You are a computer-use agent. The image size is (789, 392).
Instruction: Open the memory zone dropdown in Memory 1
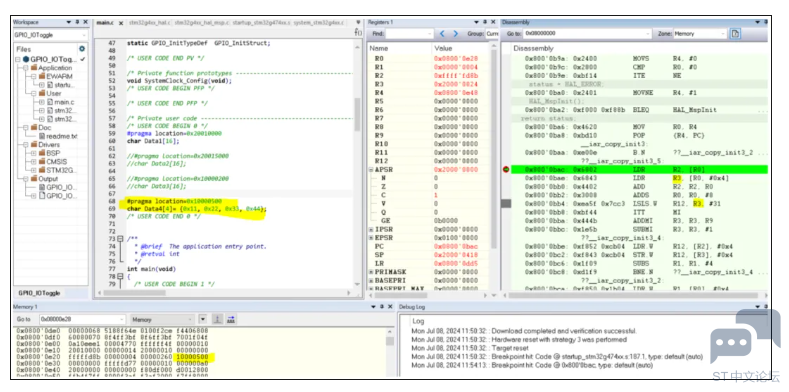162,319
